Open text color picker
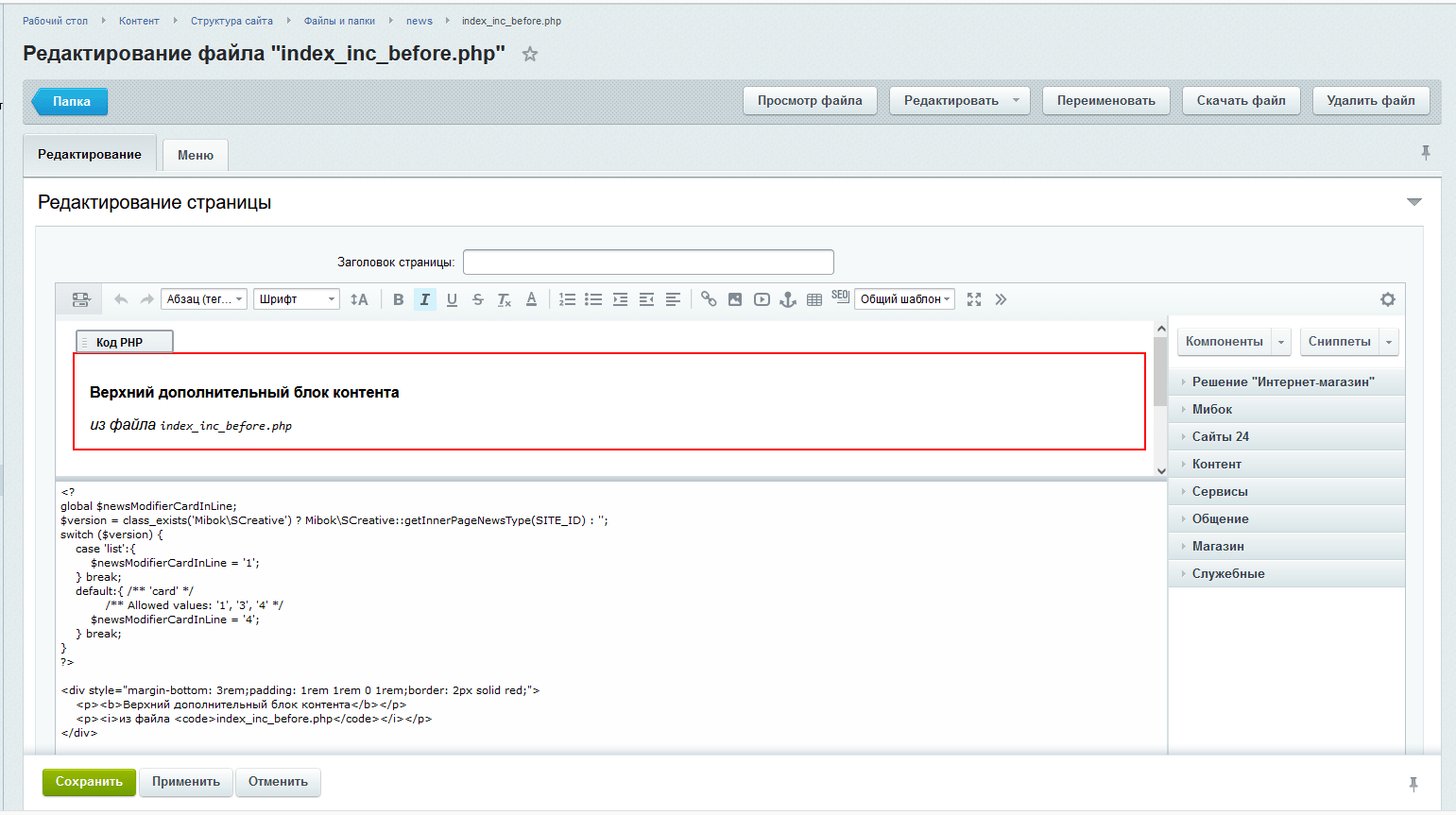Image resolution: width=1456 pixels, height=815 pixels. click(x=531, y=299)
